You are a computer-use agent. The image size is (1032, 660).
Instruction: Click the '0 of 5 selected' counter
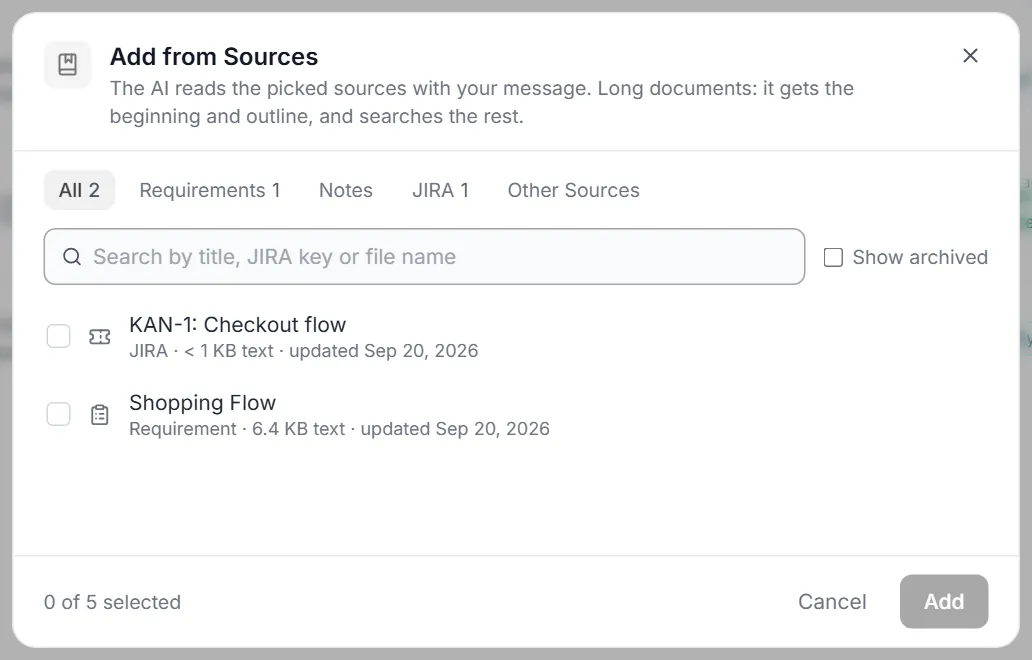pos(113,602)
